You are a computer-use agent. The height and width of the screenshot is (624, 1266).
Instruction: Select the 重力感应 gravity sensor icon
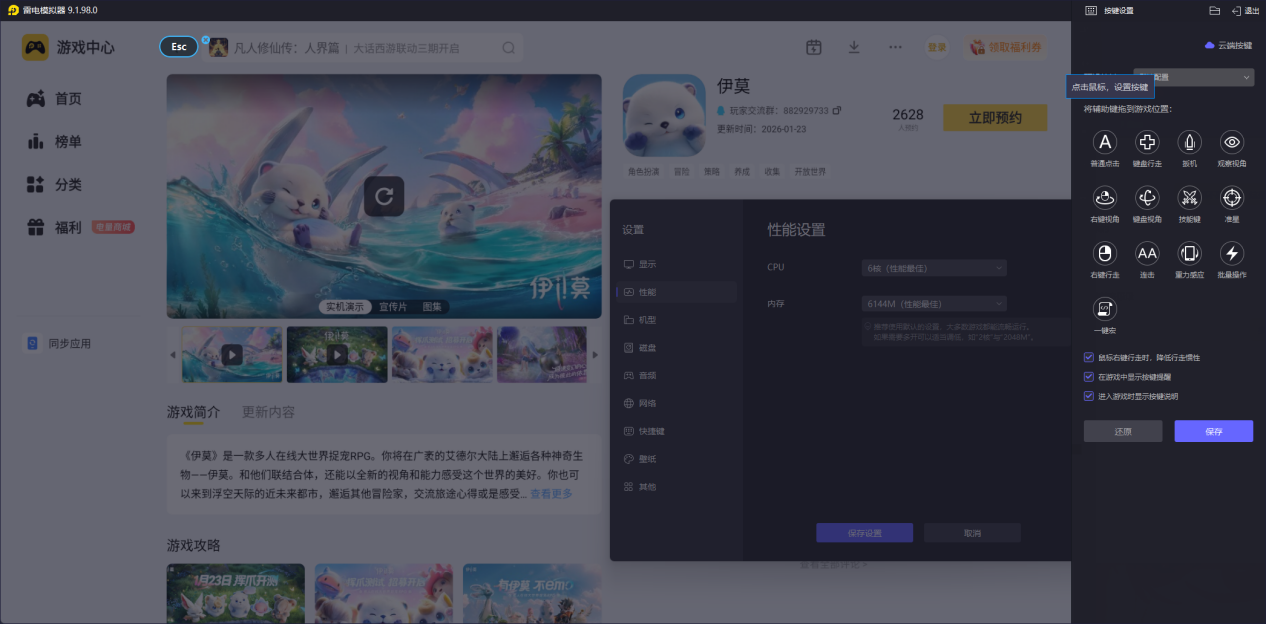pyautogui.click(x=1189, y=253)
